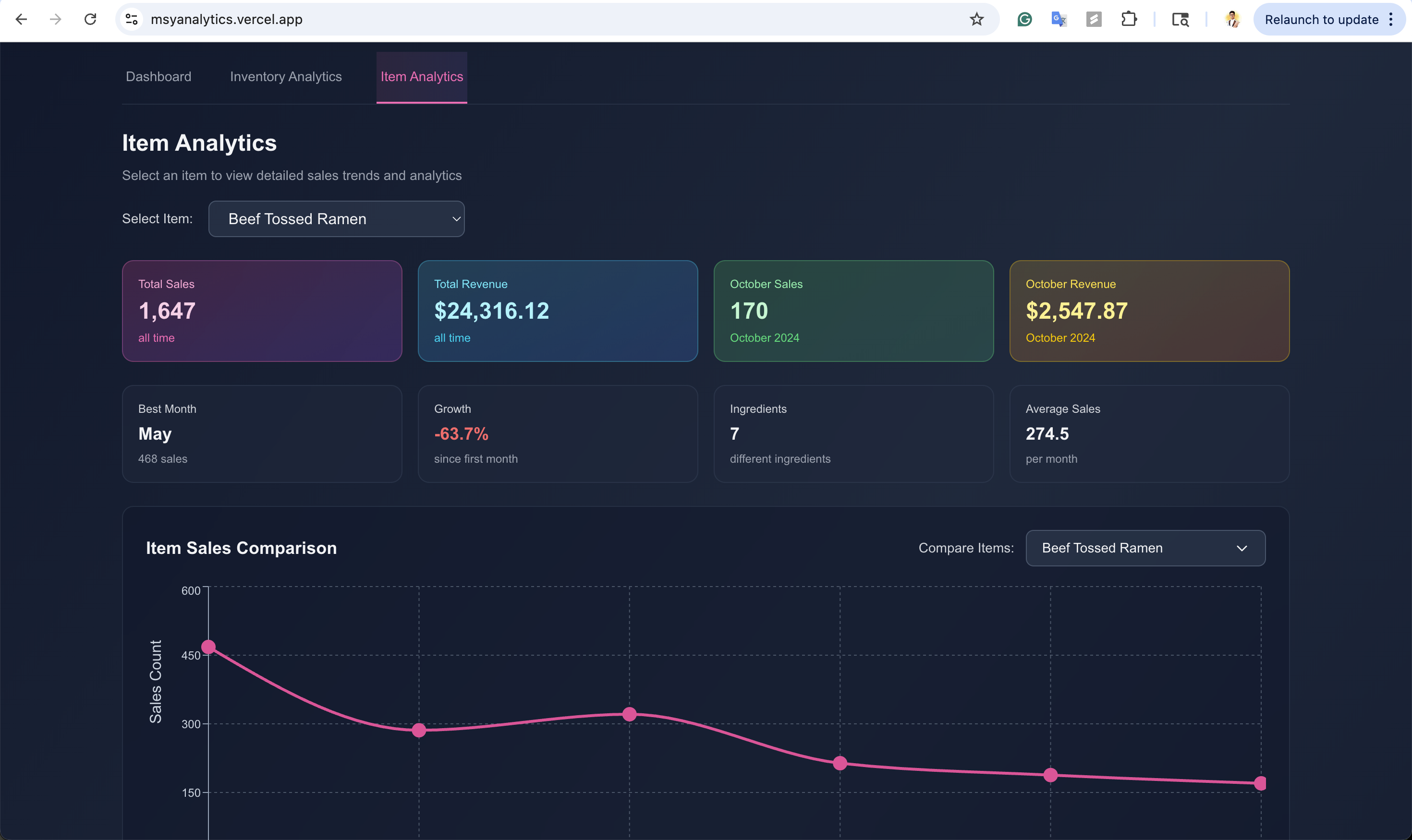Open the Google Translate extension
Image resolution: width=1412 pixels, height=840 pixels.
1059,19
